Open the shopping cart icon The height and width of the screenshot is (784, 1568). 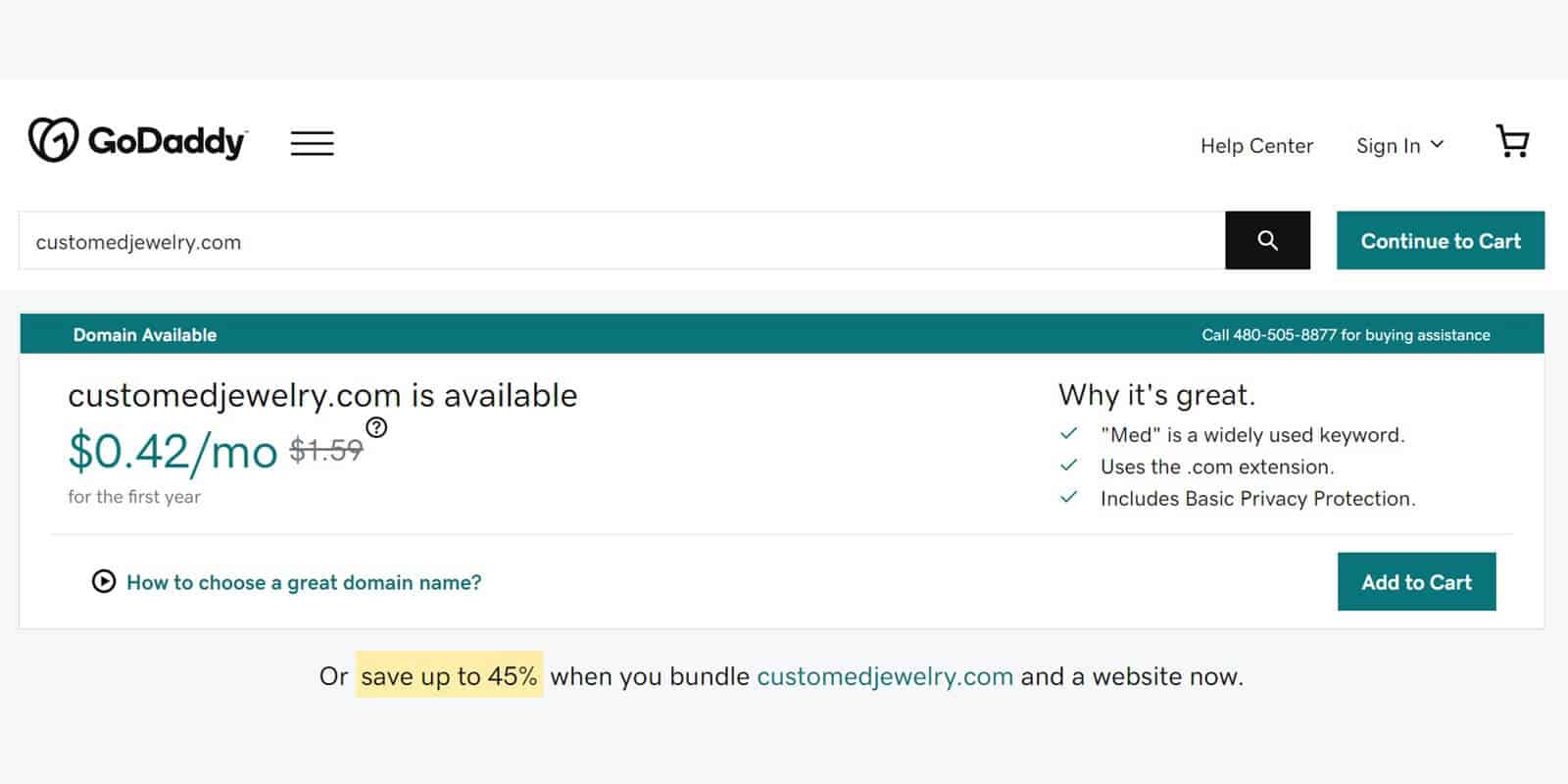click(1512, 141)
